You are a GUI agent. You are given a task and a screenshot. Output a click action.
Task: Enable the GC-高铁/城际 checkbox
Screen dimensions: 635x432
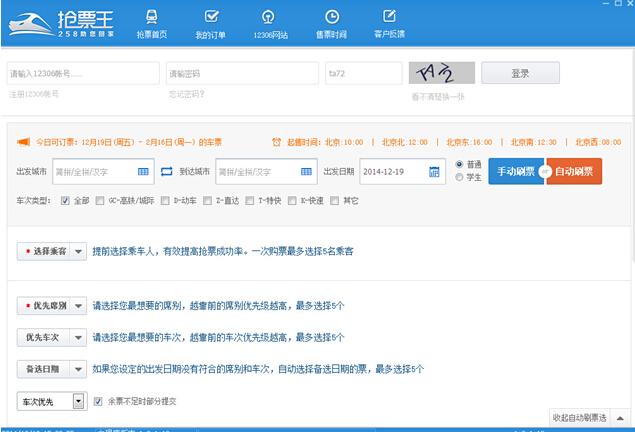pyautogui.click(x=99, y=201)
